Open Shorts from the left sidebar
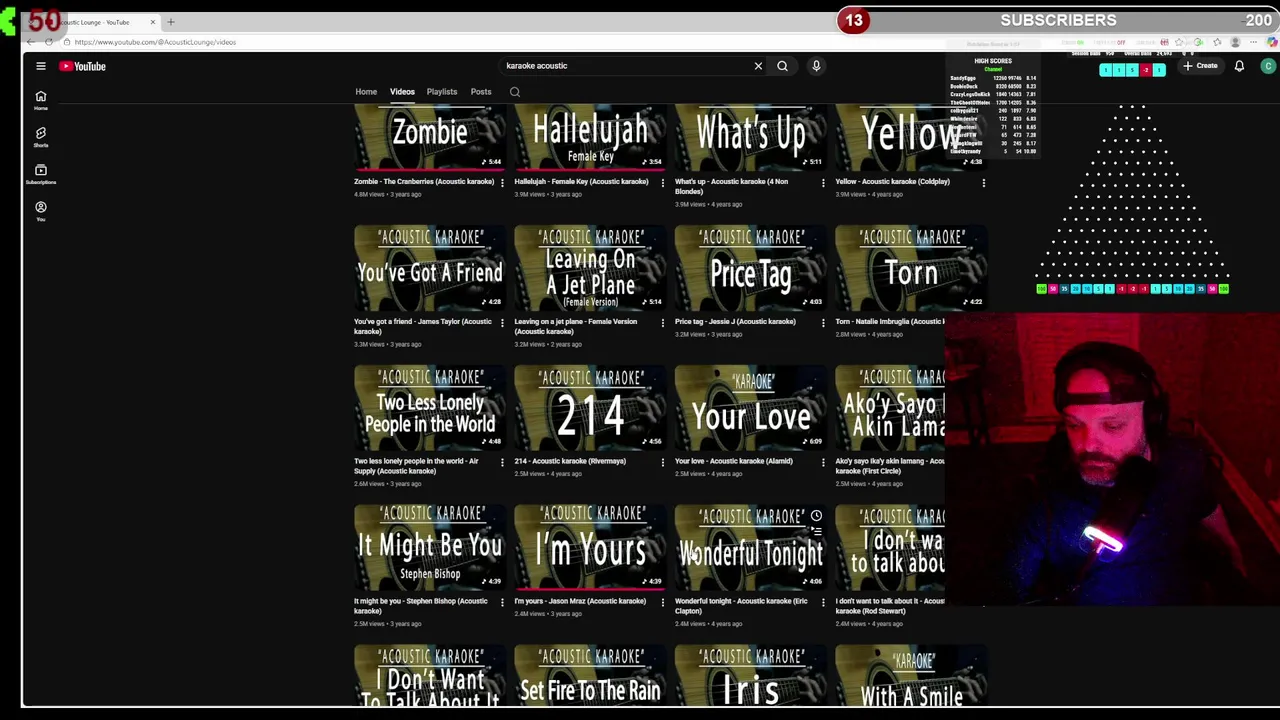Viewport: 1280px width, 720px height. point(41,137)
